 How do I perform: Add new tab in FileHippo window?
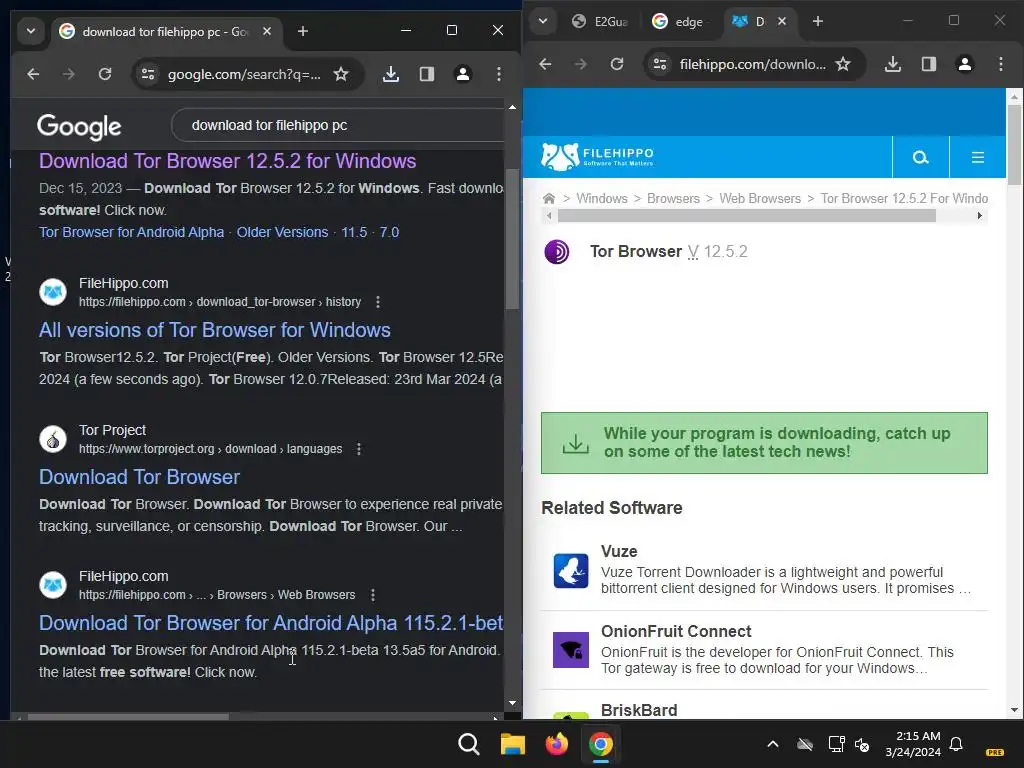[818, 22]
